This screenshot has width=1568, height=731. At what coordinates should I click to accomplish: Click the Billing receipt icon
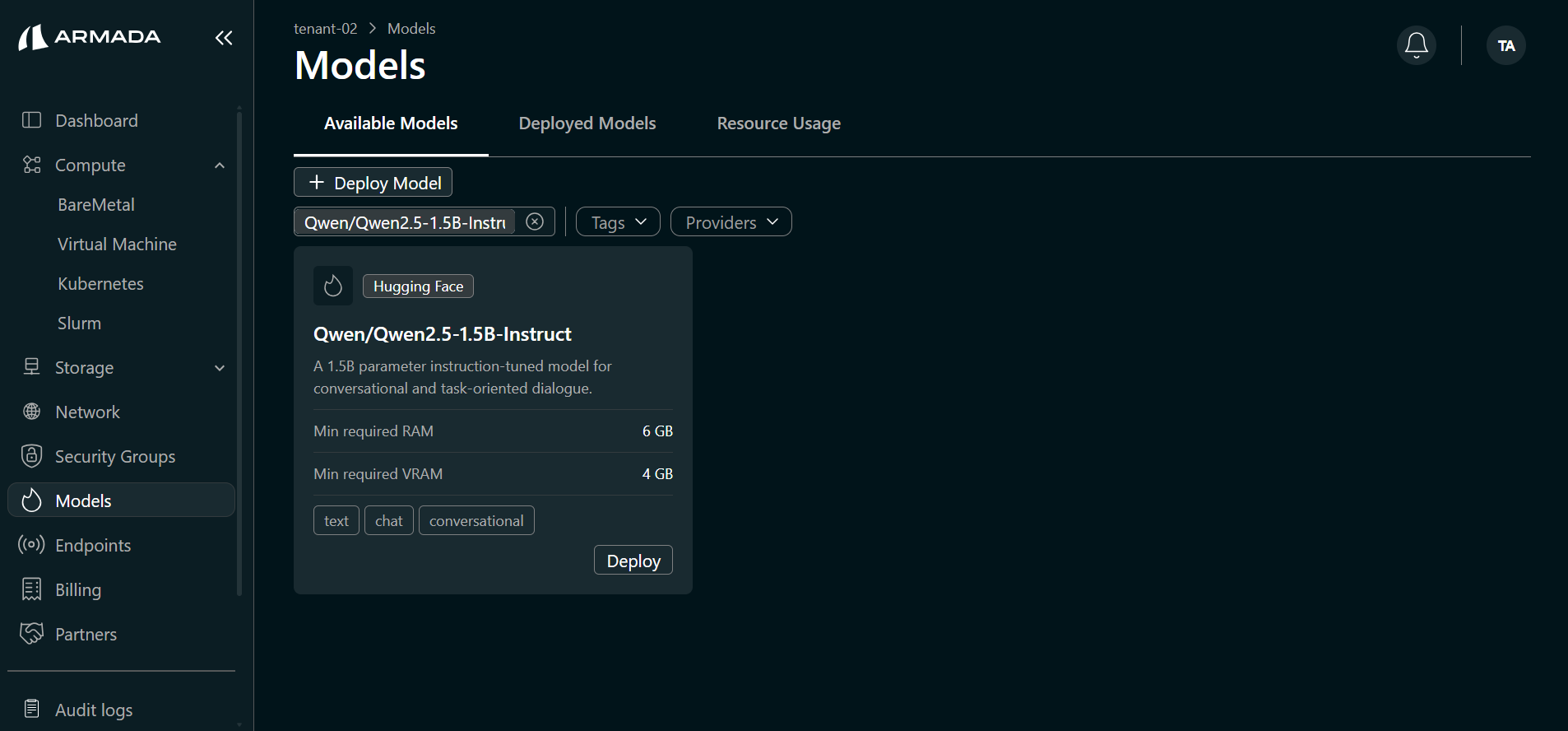[31, 589]
